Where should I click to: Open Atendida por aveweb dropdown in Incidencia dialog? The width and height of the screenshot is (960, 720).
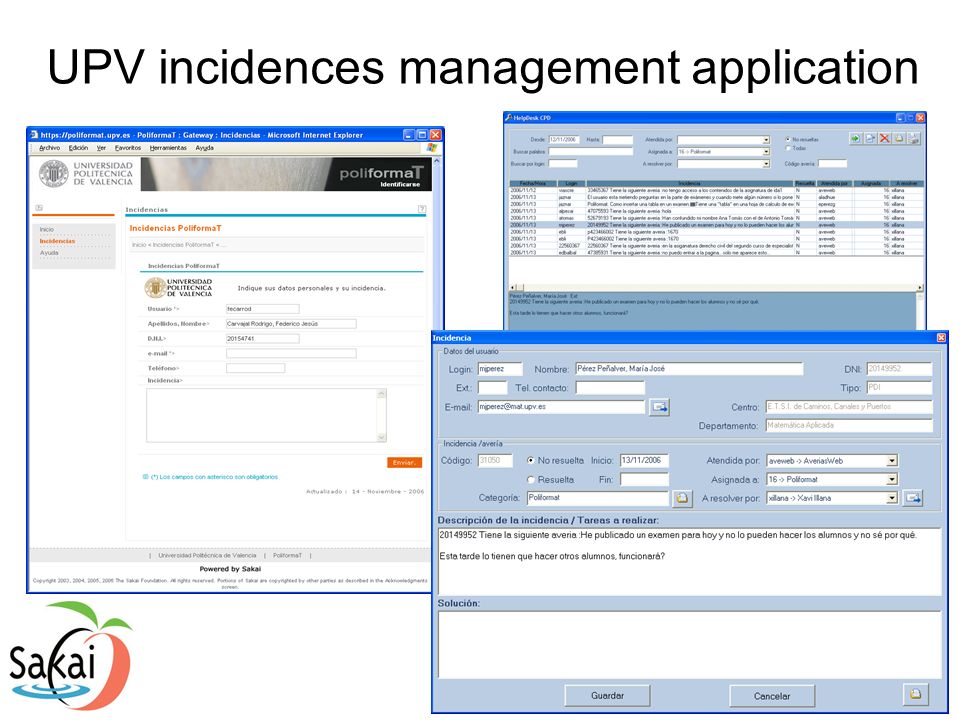pyautogui.click(x=892, y=461)
